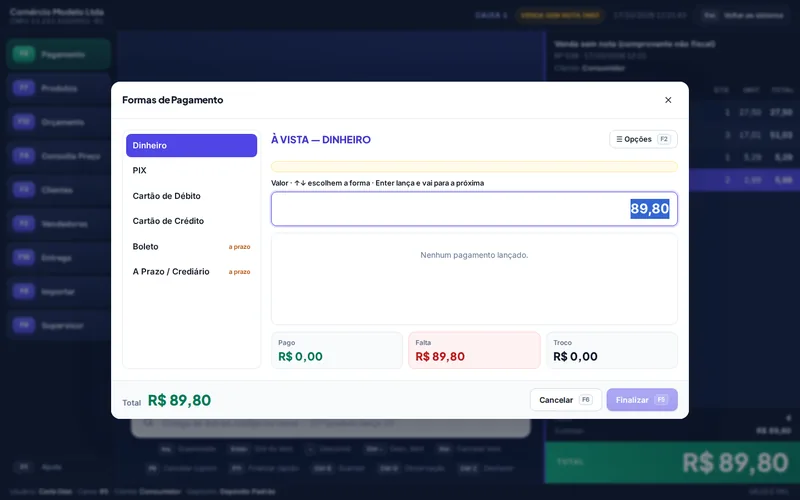Open Orçamento in the background sidebar

pos(59,122)
